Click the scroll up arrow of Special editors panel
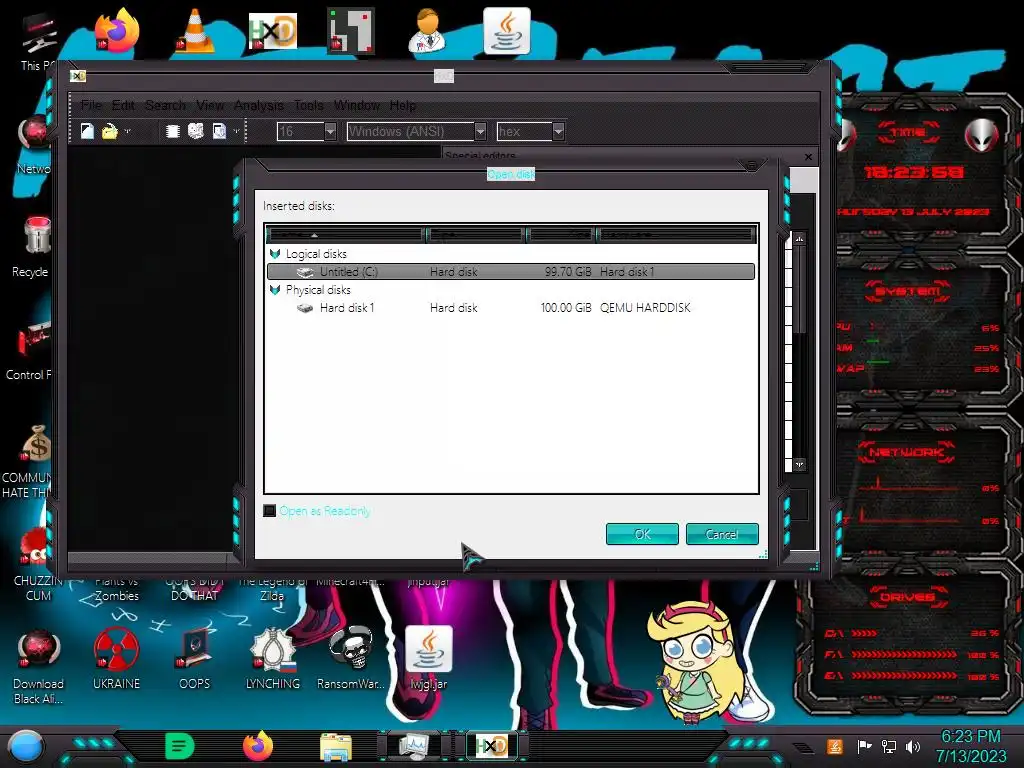The image size is (1024, 768). tap(799, 239)
